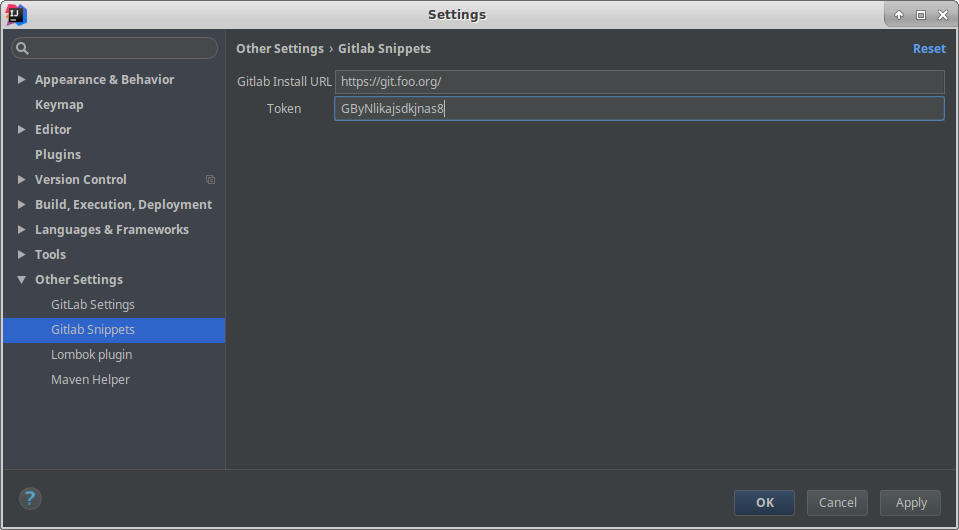Image resolution: width=959 pixels, height=530 pixels.
Task: Focus the Token input field
Action: click(x=639, y=109)
